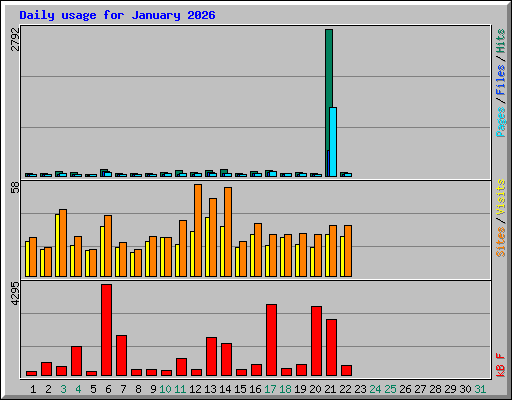Viewport: 512px width, 400px height.
Task: Click day label 19 on the x-axis
Action: click(x=300, y=389)
